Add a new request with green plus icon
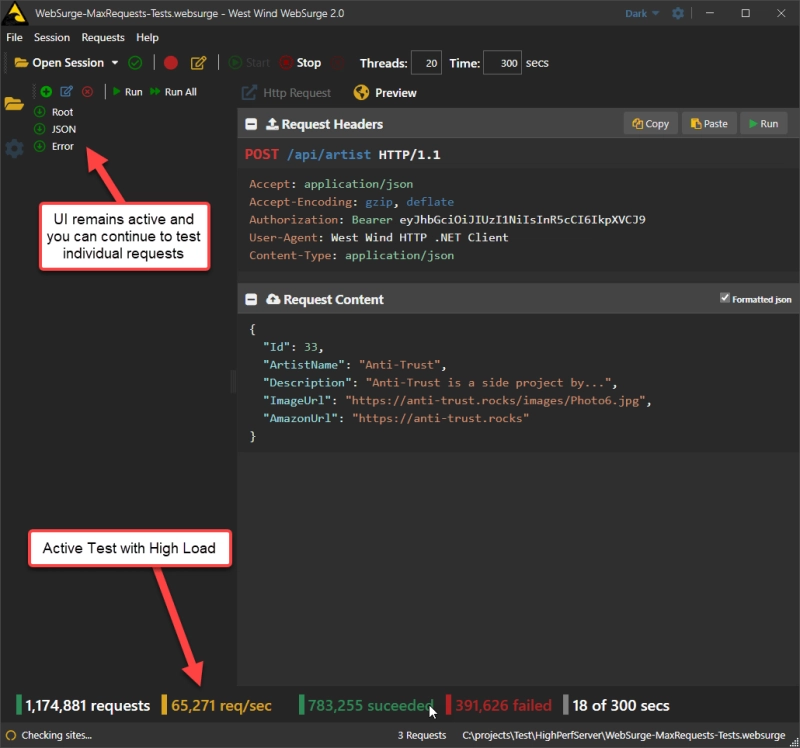Screen dimensions: 800x748 click(x=46, y=92)
